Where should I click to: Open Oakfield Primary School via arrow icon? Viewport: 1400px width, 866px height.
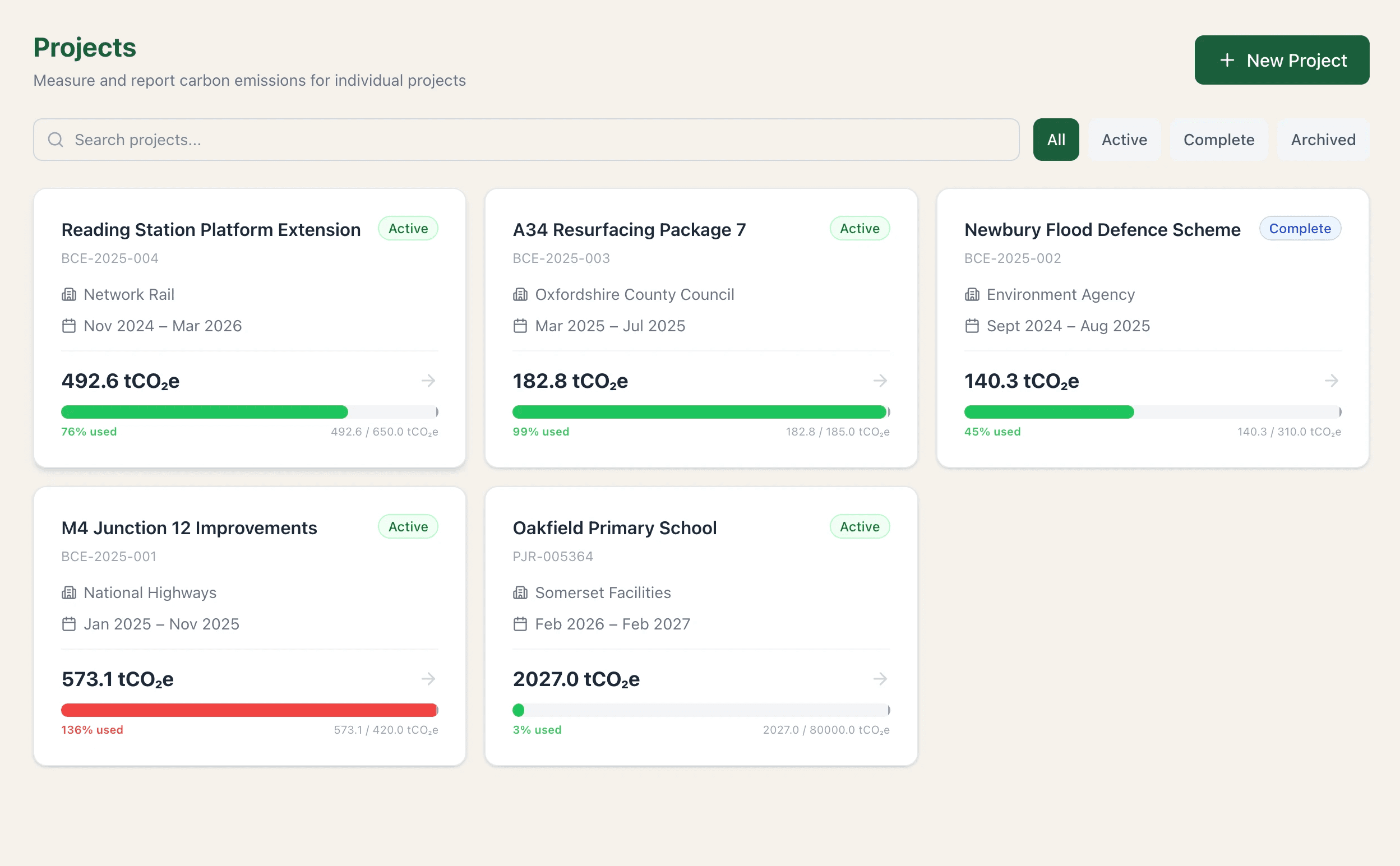(x=880, y=679)
